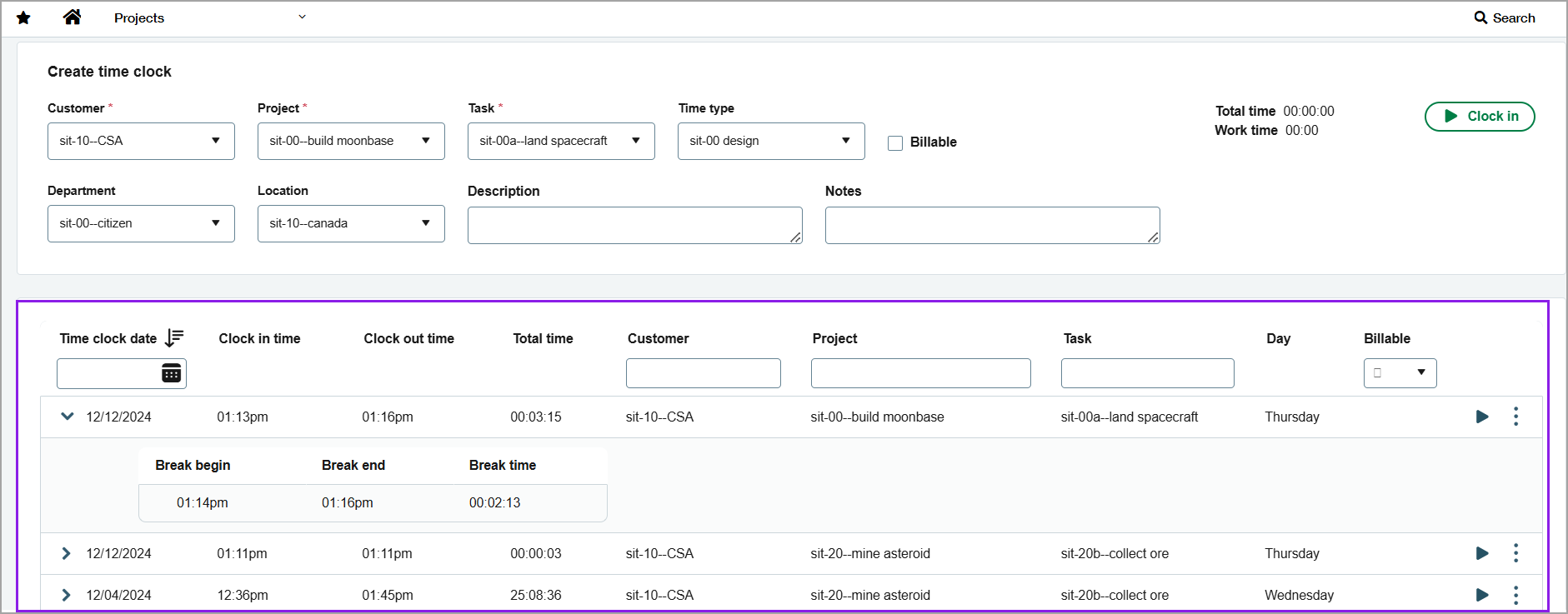This screenshot has width=1568, height=614.
Task: Start timer for the 12/04/2024 entry
Action: [1481, 595]
